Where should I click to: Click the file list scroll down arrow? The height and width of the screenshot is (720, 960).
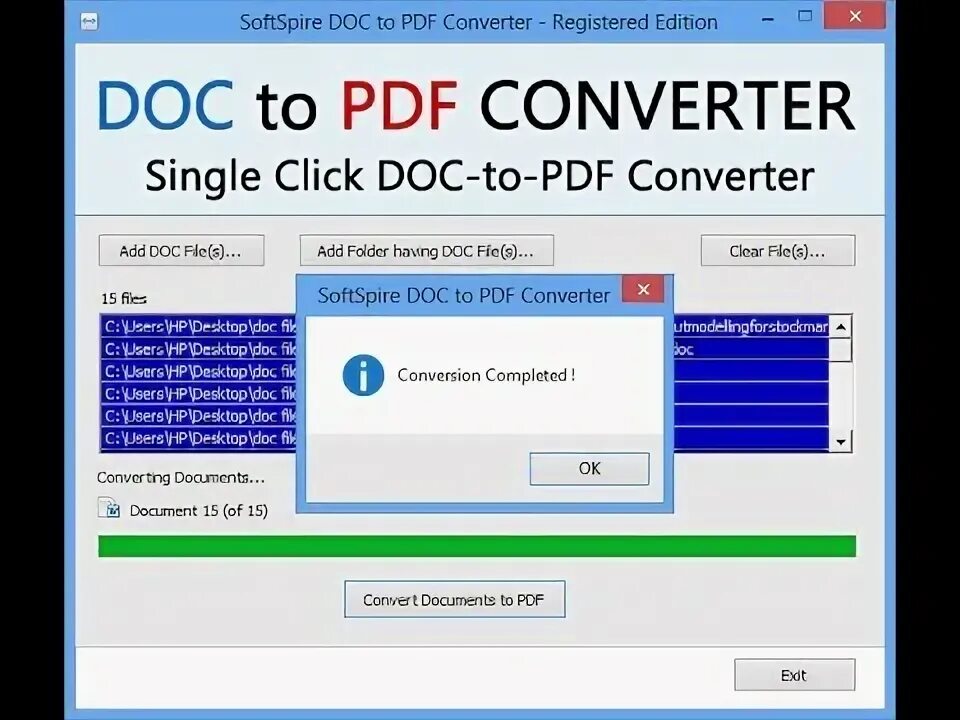coord(841,441)
